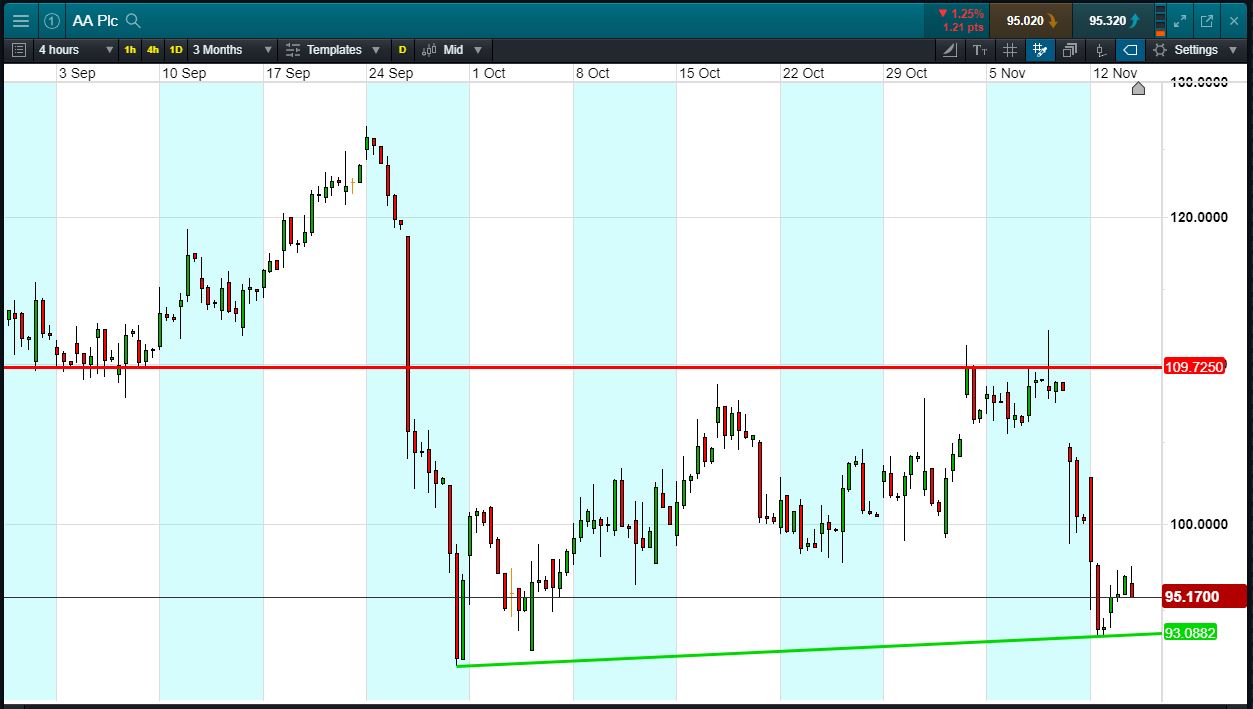Click the 120.0000 price axis label
Viewport: 1253px width, 709px height.
coord(1198,217)
